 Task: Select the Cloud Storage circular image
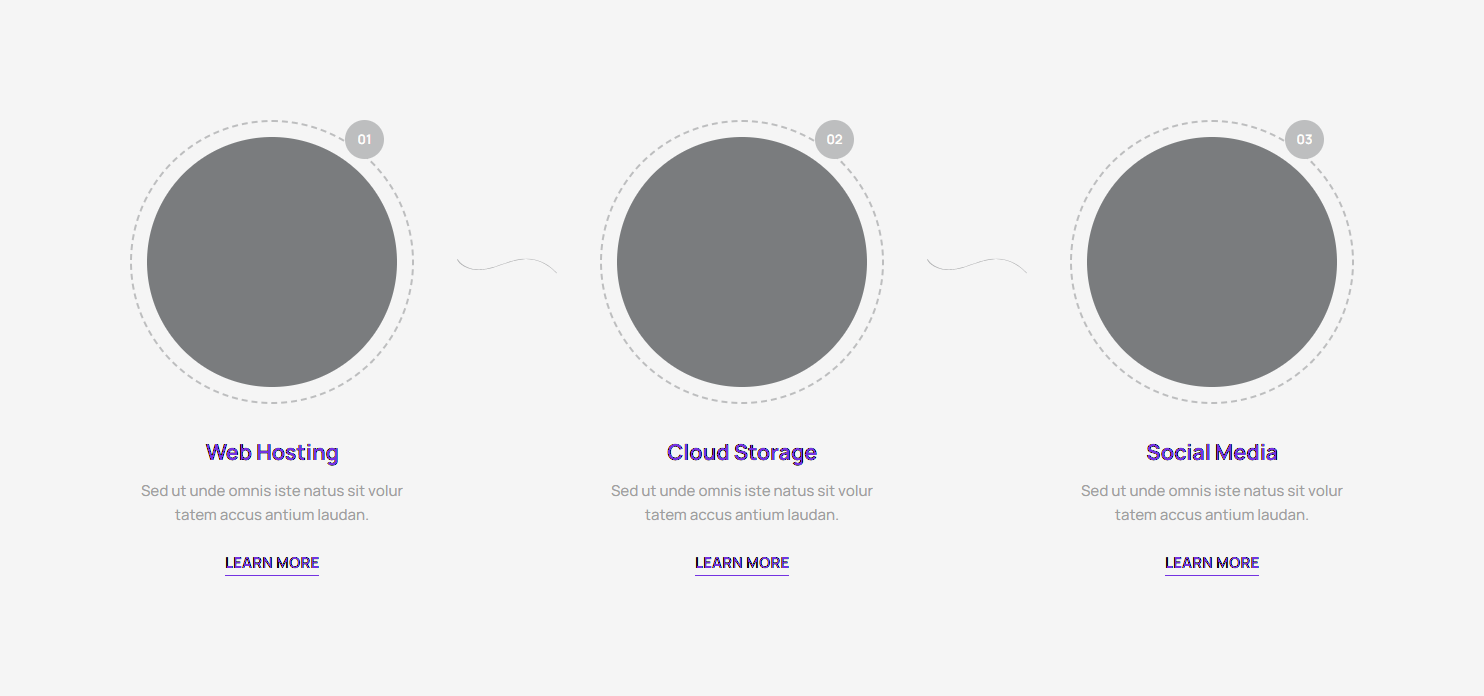click(x=742, y=262)
